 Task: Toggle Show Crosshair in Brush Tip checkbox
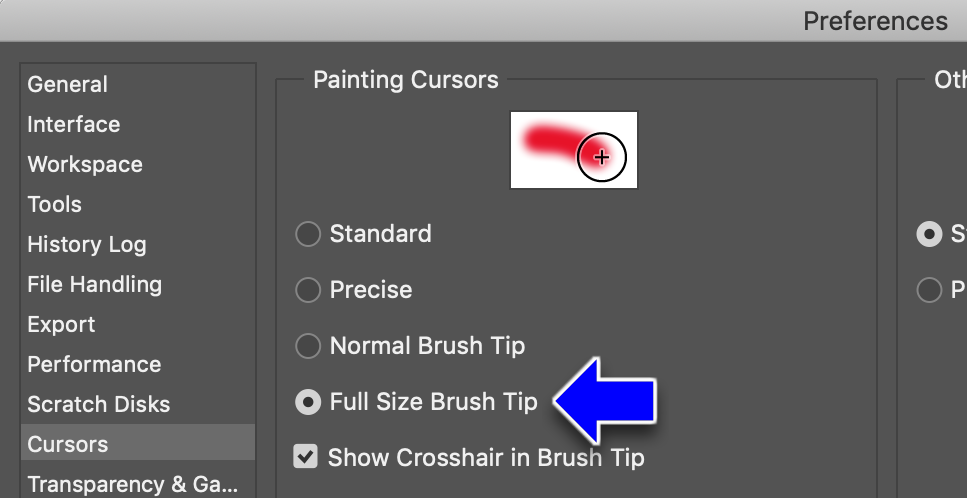(305, 457)
